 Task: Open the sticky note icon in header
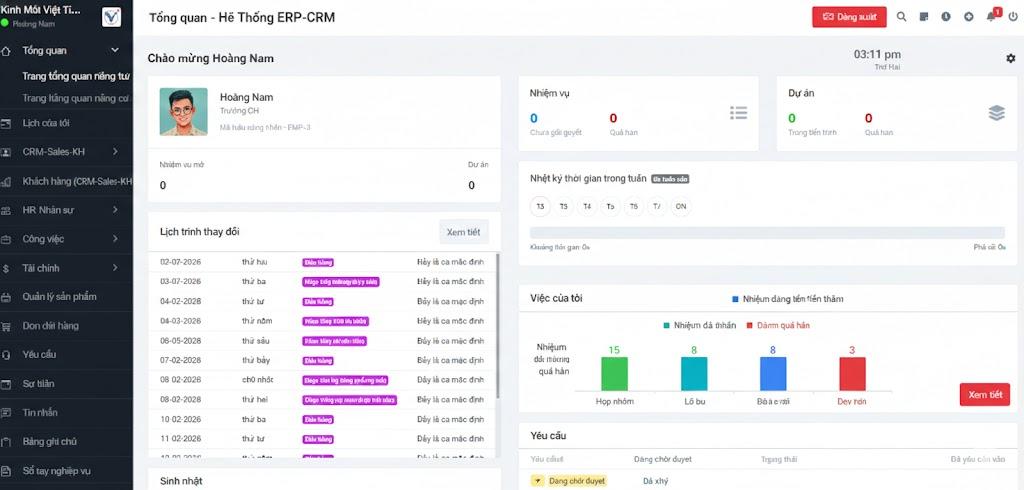tap(923, 17)
